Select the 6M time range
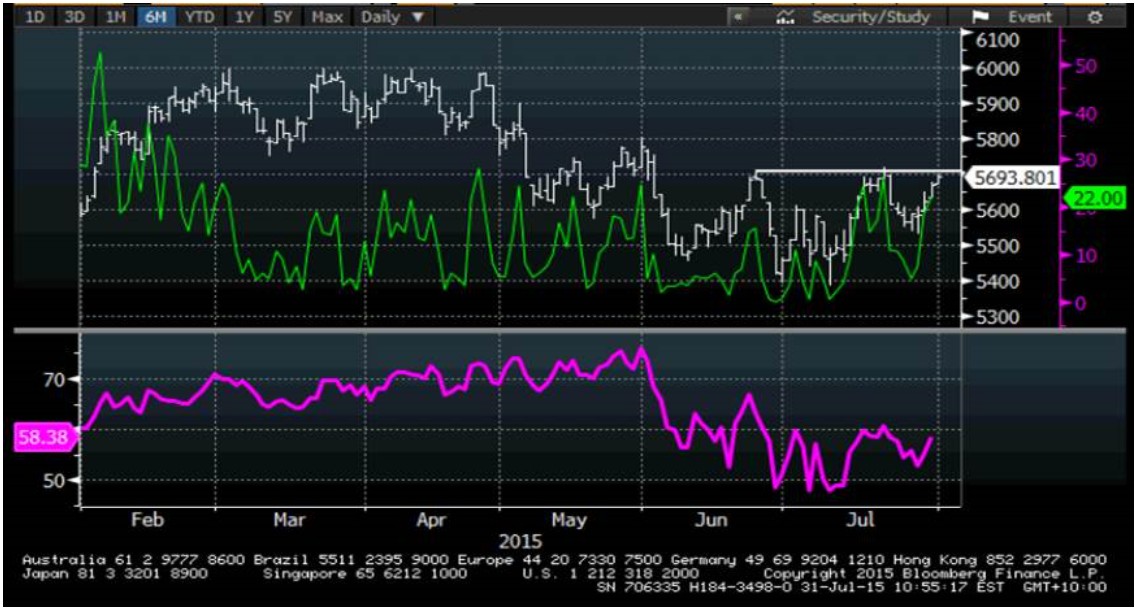 click(x=155, y=17)
